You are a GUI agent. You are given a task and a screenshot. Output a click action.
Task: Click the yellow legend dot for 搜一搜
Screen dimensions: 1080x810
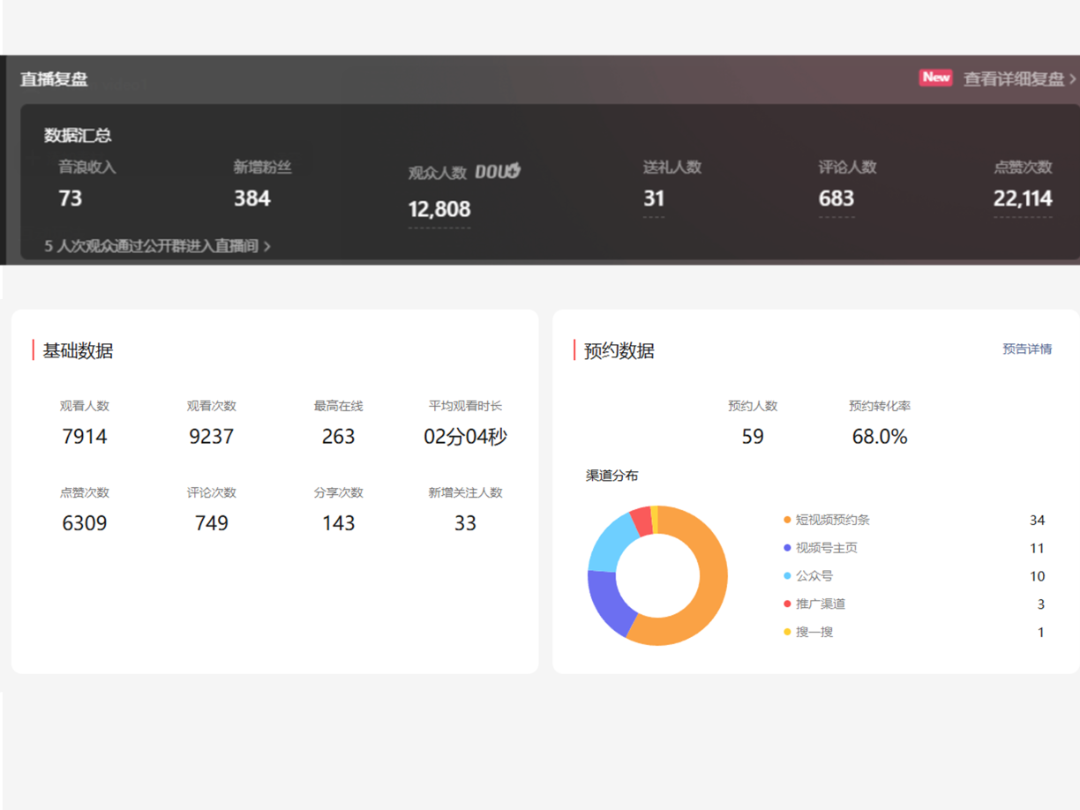787,632
